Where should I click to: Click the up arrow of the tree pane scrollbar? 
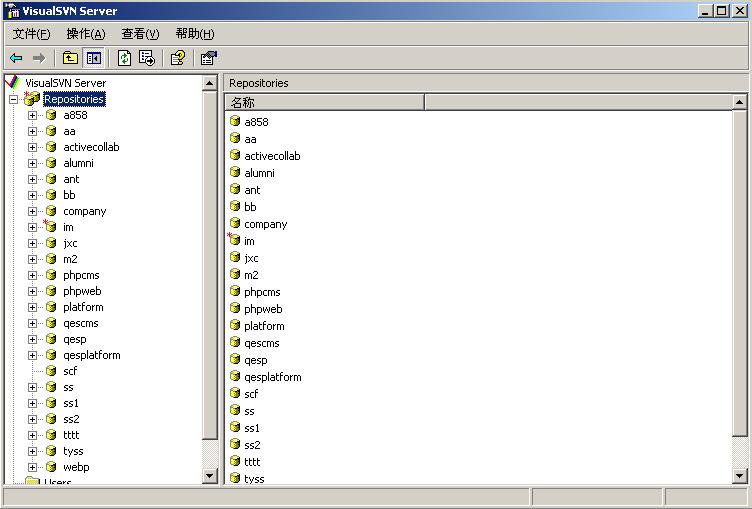click(210, 83)
